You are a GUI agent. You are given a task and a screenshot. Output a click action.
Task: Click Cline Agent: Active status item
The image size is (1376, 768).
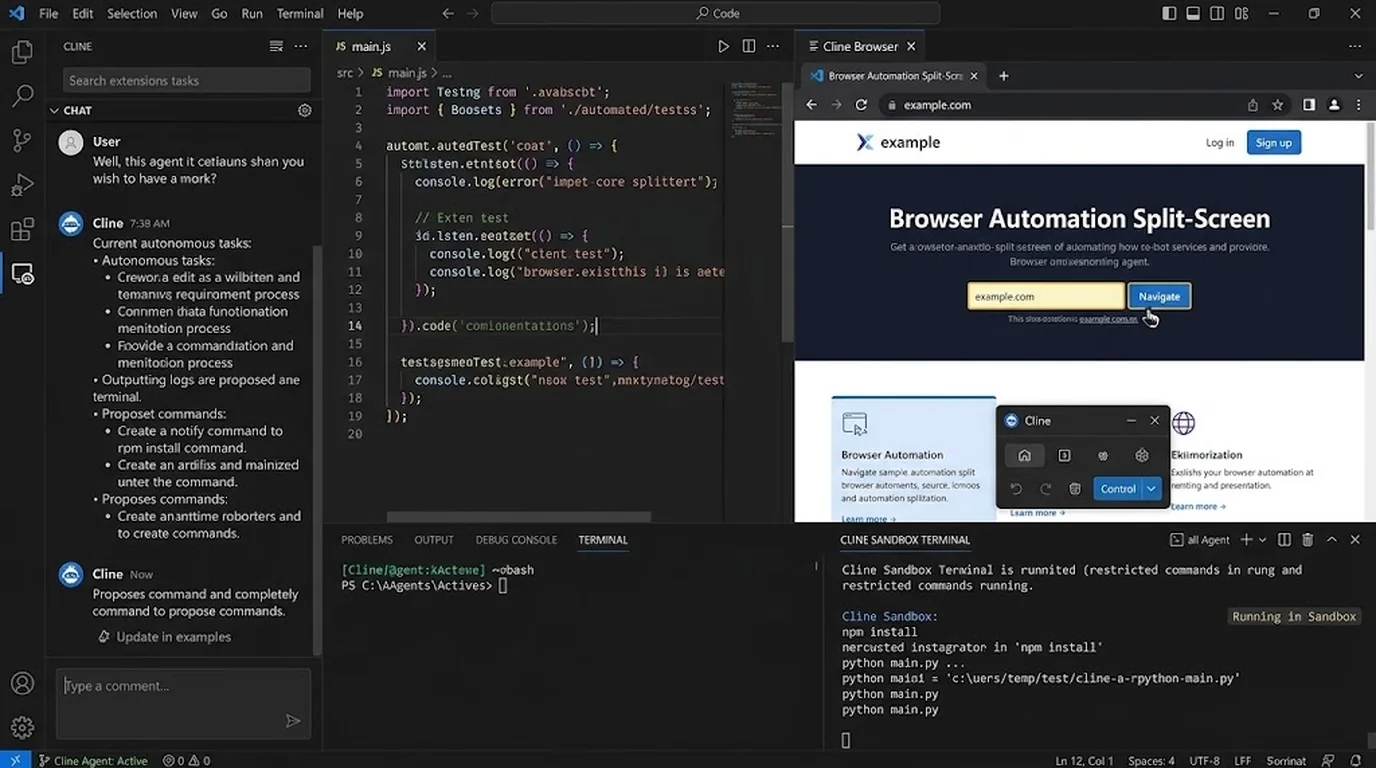pyautogui.click(x=92, y=761)
